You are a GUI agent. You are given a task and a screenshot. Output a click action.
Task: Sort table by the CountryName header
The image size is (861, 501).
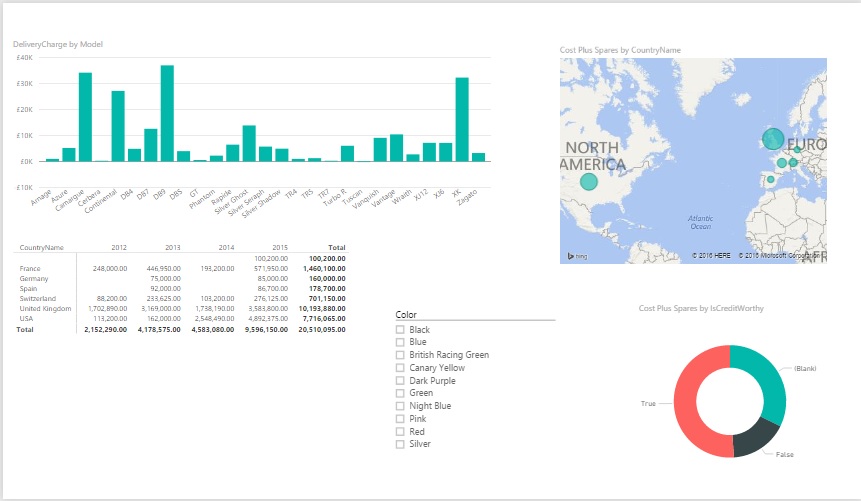click(42, 246)
